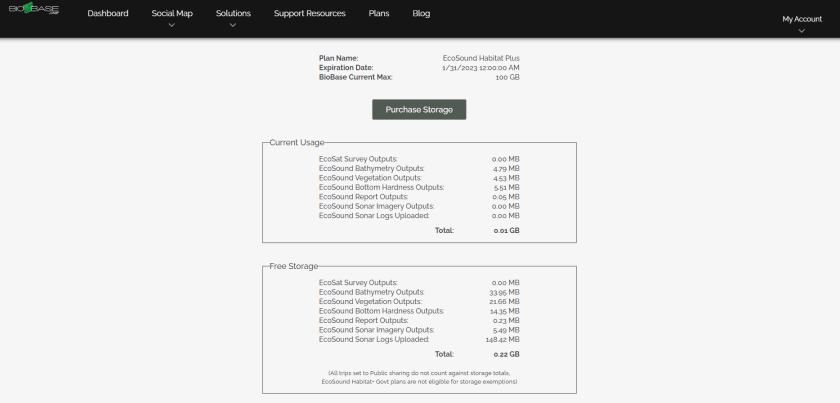Visit the Blog link
The height and width of the screenshot is (403, 840).
click(421, 13)
